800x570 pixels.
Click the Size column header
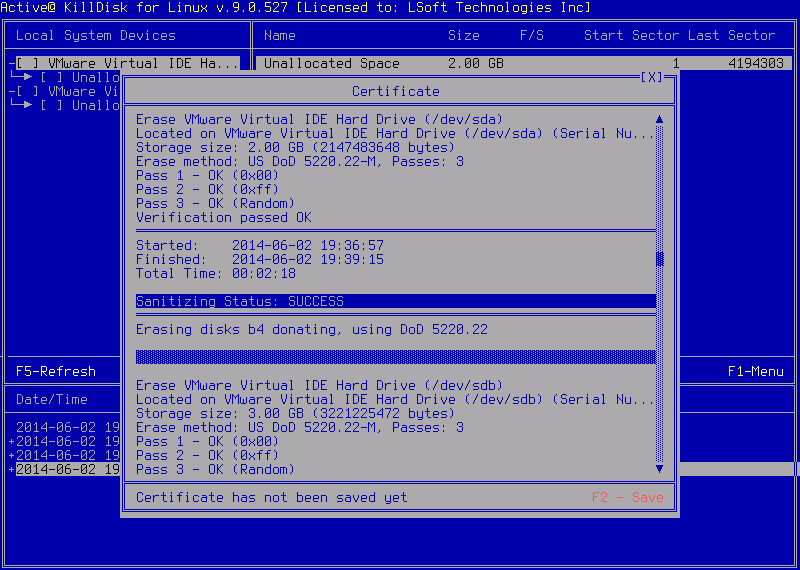pyautogui.click(x=464, y=35)
